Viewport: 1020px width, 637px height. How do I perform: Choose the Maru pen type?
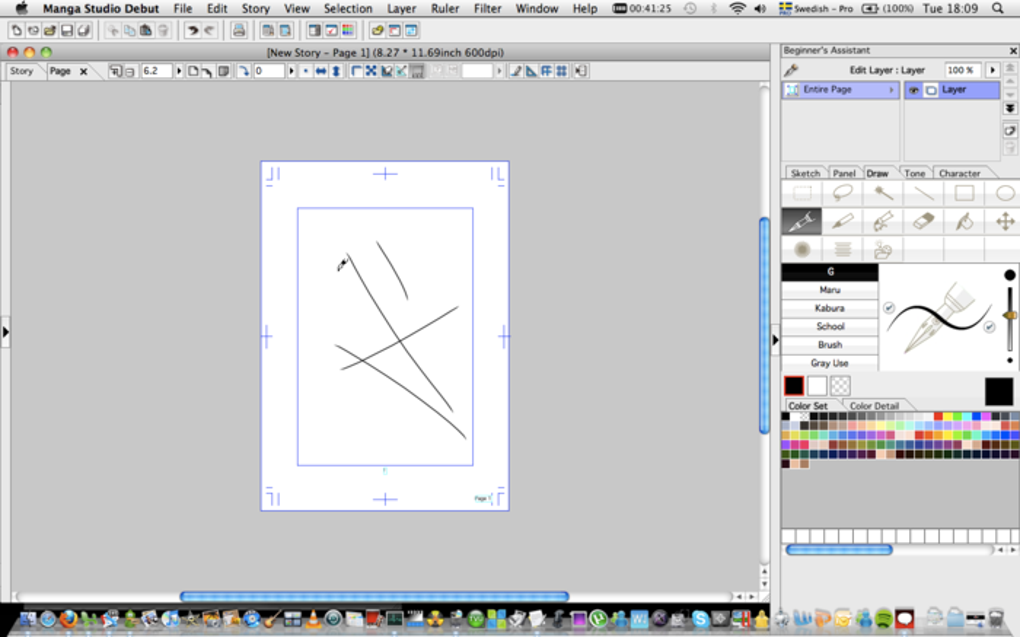pos(829,290)
